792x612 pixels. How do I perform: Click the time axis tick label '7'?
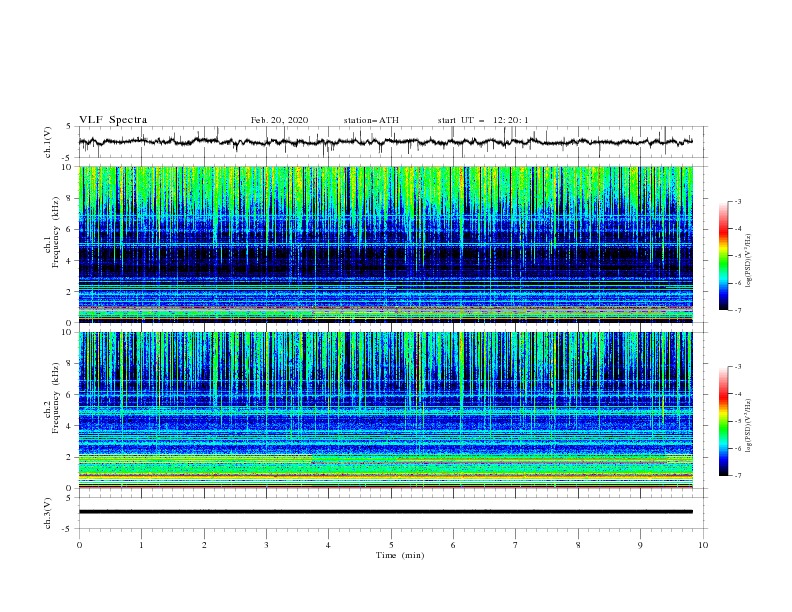pyautogui.click(x=516, y=545)
